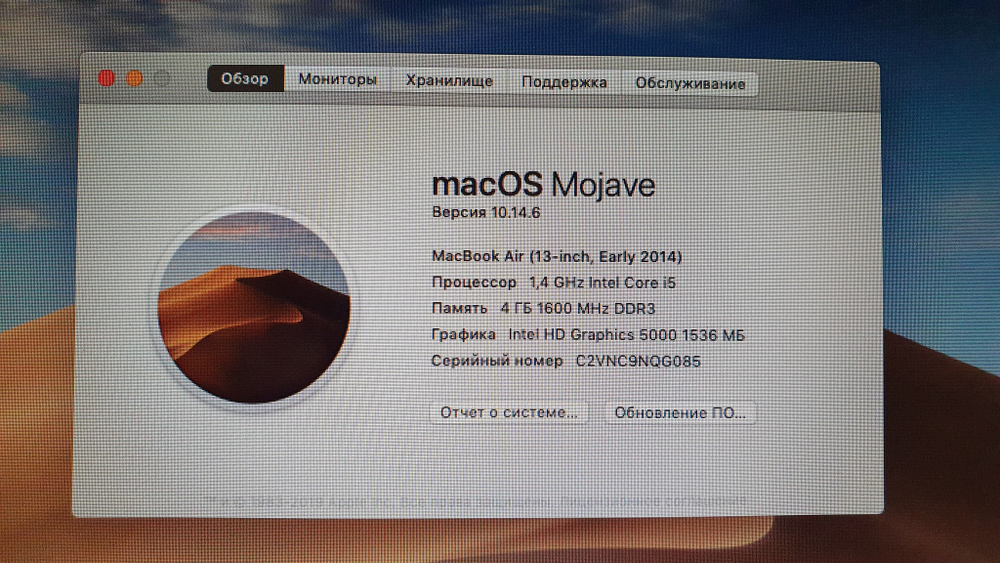Screen dimensions: 1000x563
Task: Open the Мониторы tab
Action: 338,80
